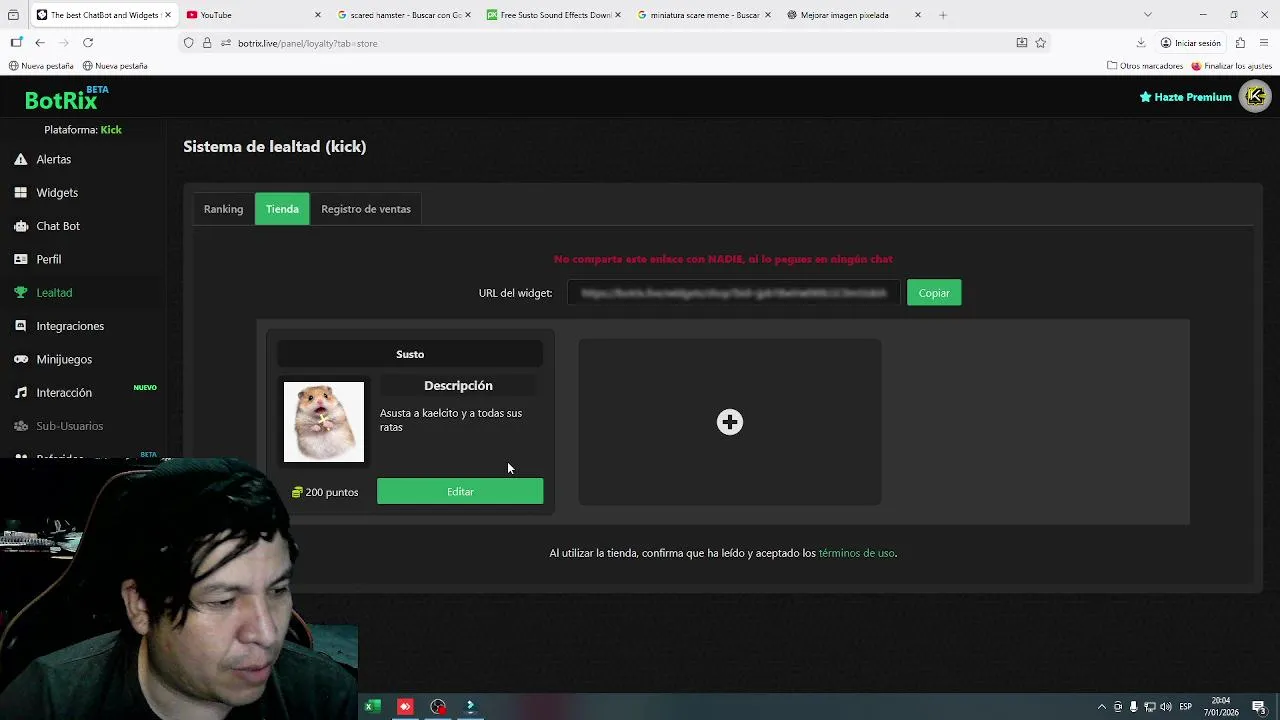This screenshot has width=1280, height=720.
Task: Click the 200 puntos price label
Action: [x=325, y=492]
